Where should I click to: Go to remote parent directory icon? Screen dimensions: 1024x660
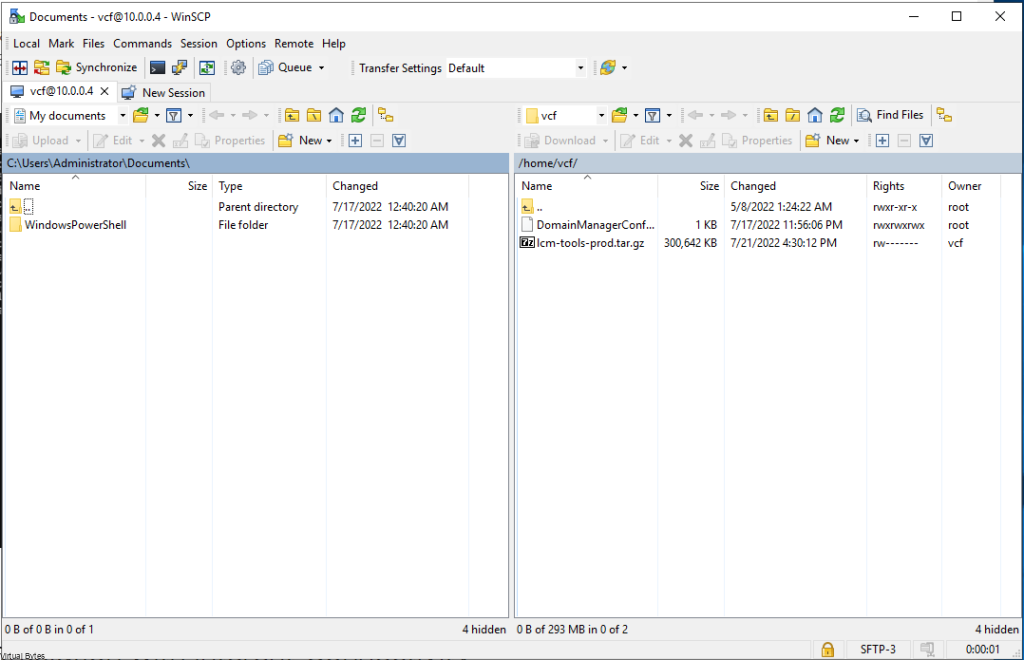click(771, 116)
